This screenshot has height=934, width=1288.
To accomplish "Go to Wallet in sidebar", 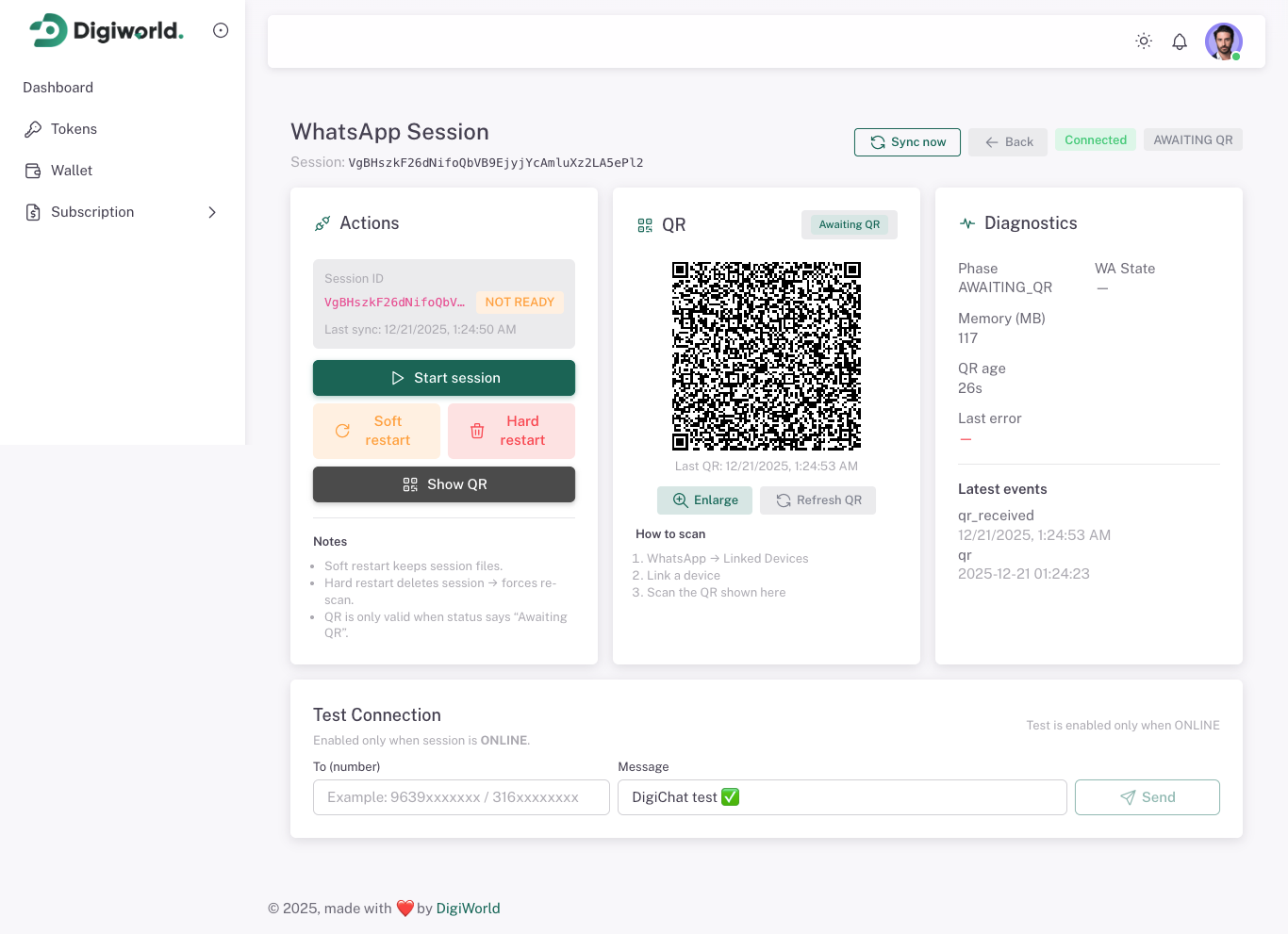I will (72, 171).
